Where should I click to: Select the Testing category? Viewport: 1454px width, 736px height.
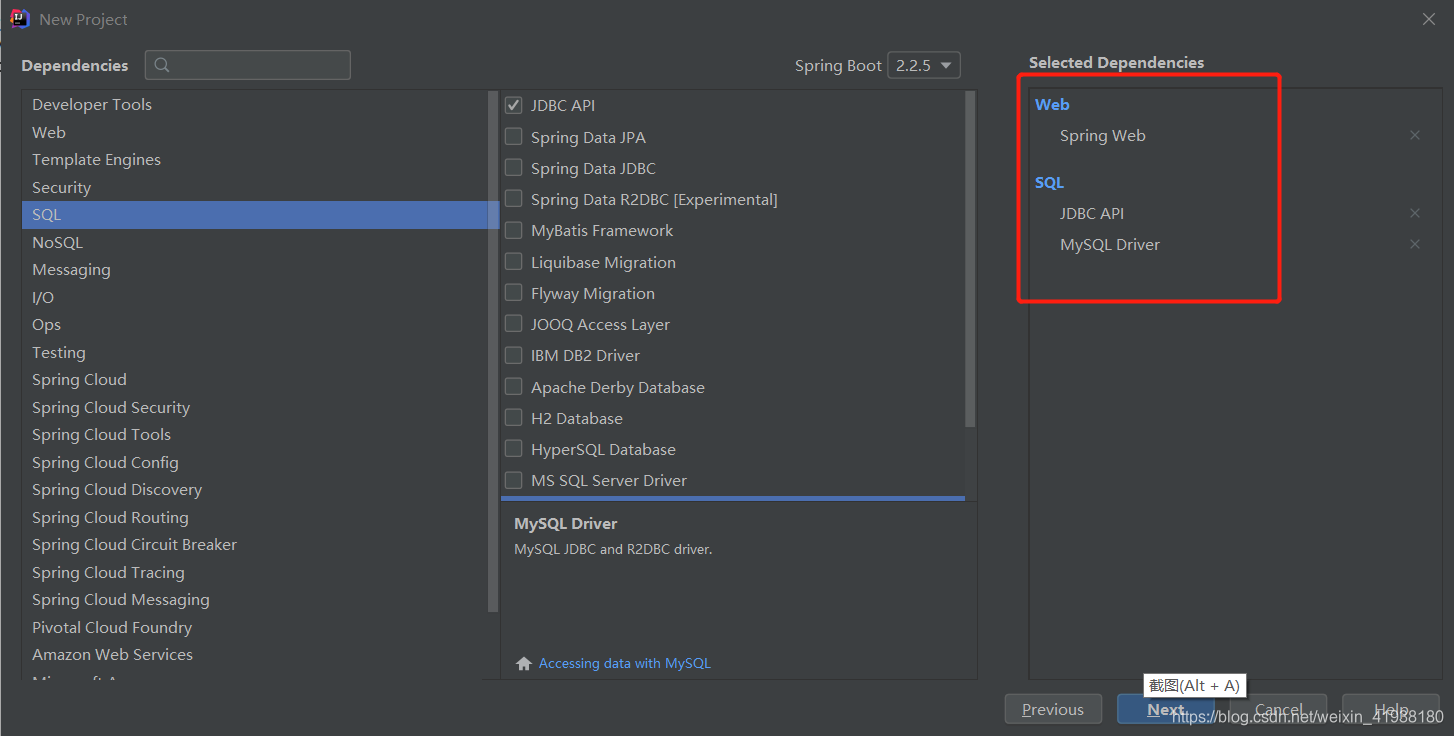coord(254,352)
